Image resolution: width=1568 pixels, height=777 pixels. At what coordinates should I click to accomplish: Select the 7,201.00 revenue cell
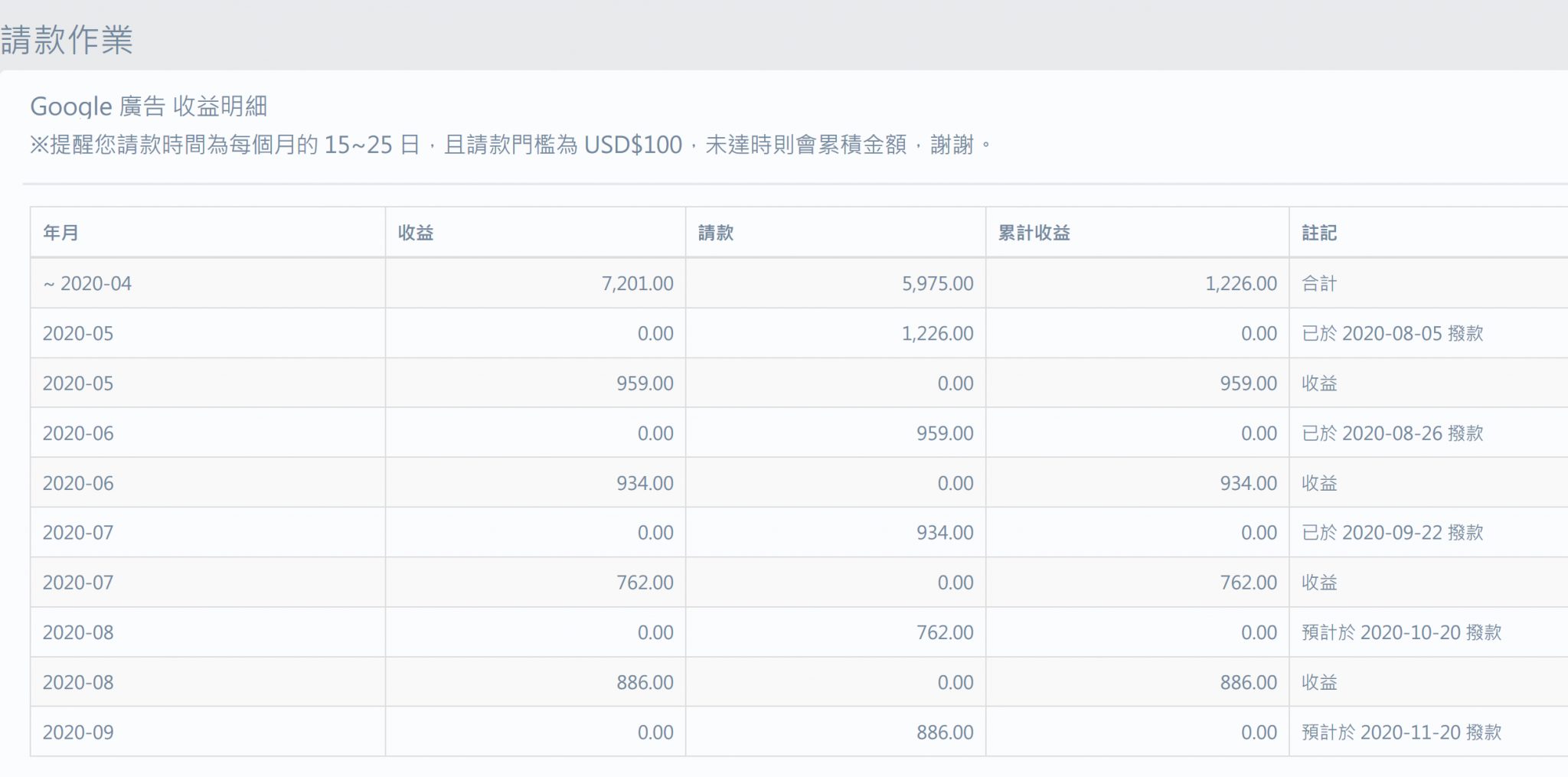[x=637, y=284]
